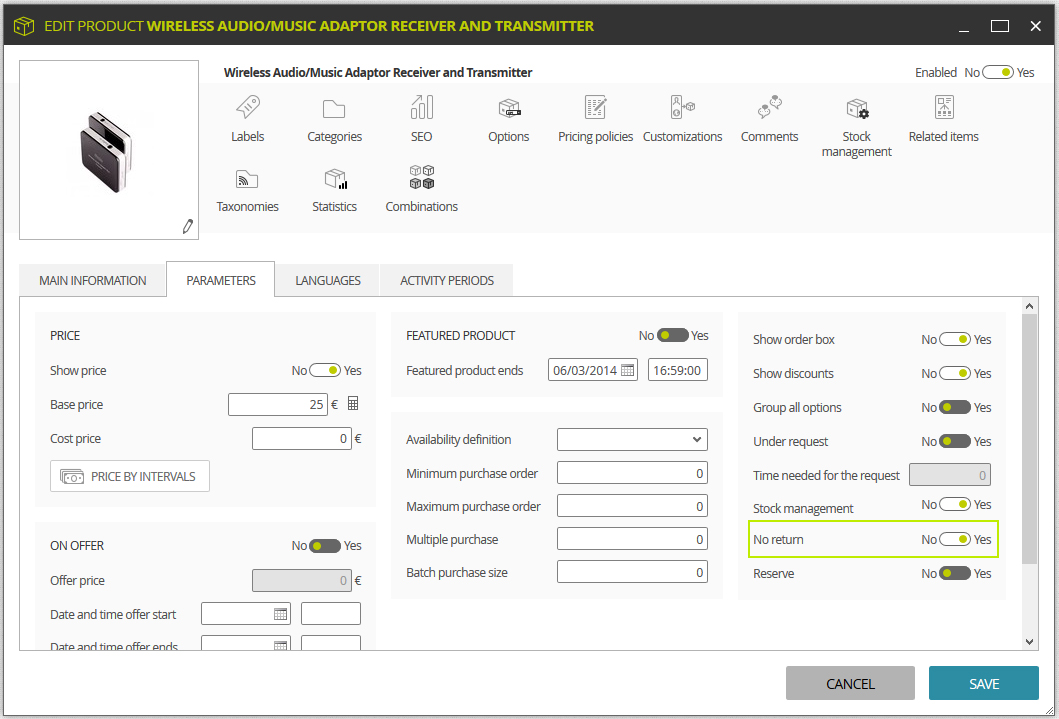The width and height of the screenshot is (1059, 719).
Task: Click the base price calculator icon
Action: (x=353, y=404)
